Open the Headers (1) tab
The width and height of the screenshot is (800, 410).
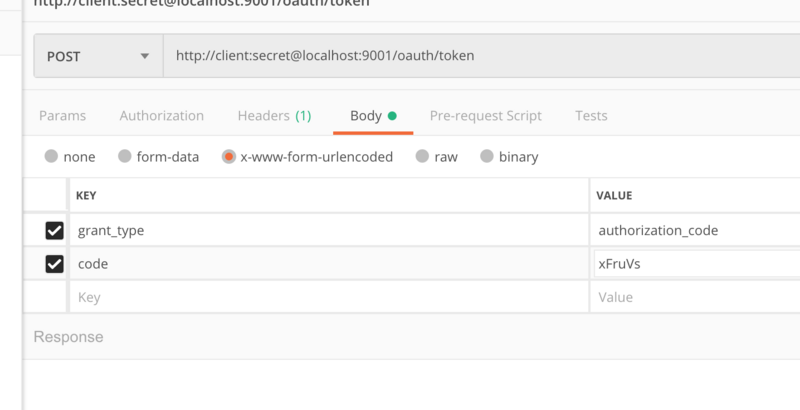click(x=274, y=115)
